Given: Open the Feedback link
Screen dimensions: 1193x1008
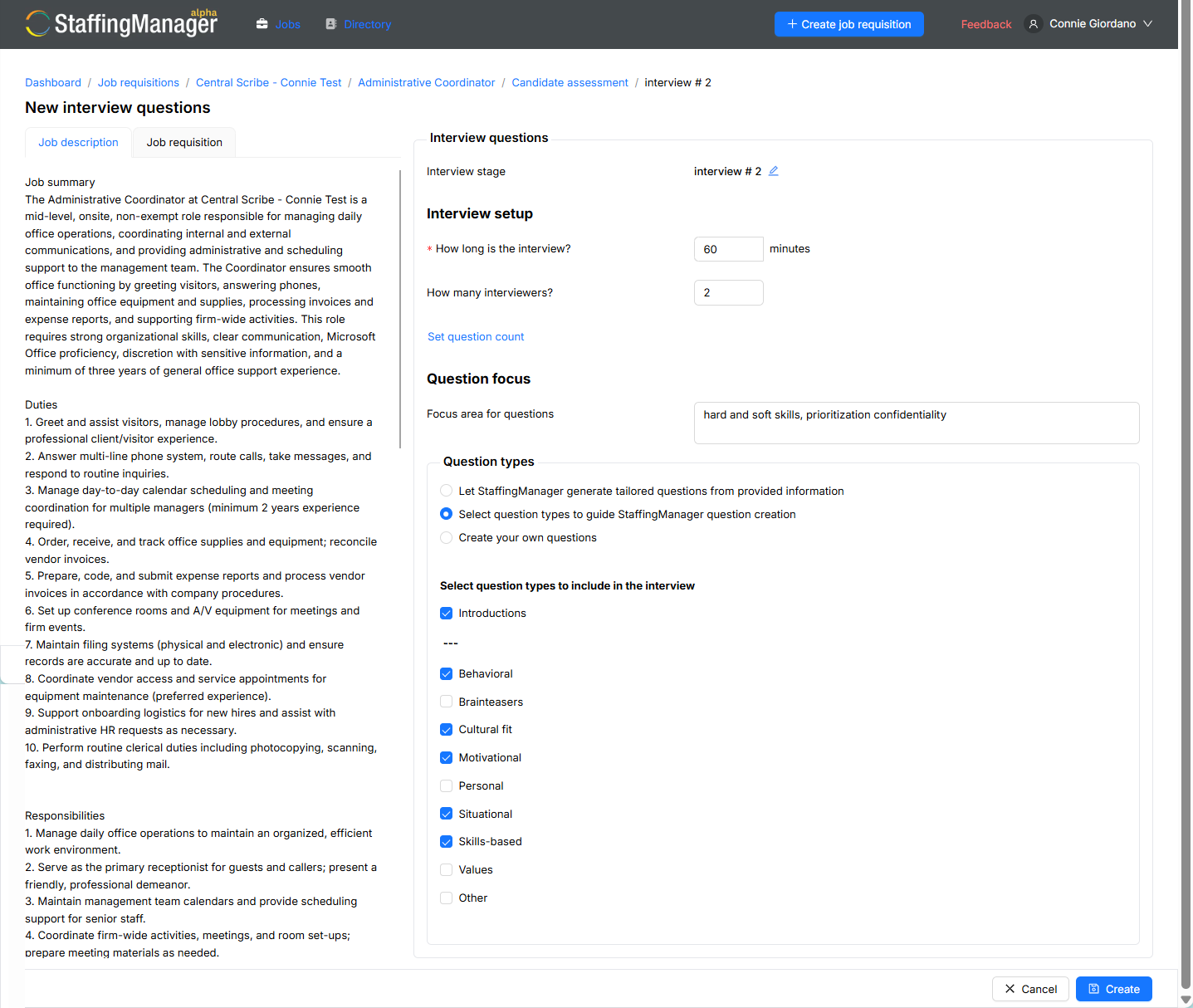Looking at the screenshot, I should coord(986,24).
